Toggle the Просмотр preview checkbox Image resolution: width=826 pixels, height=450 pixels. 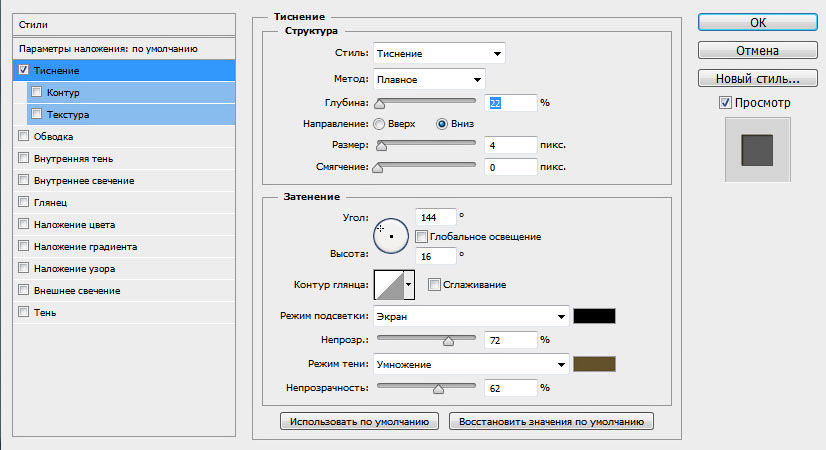(725, 103)
